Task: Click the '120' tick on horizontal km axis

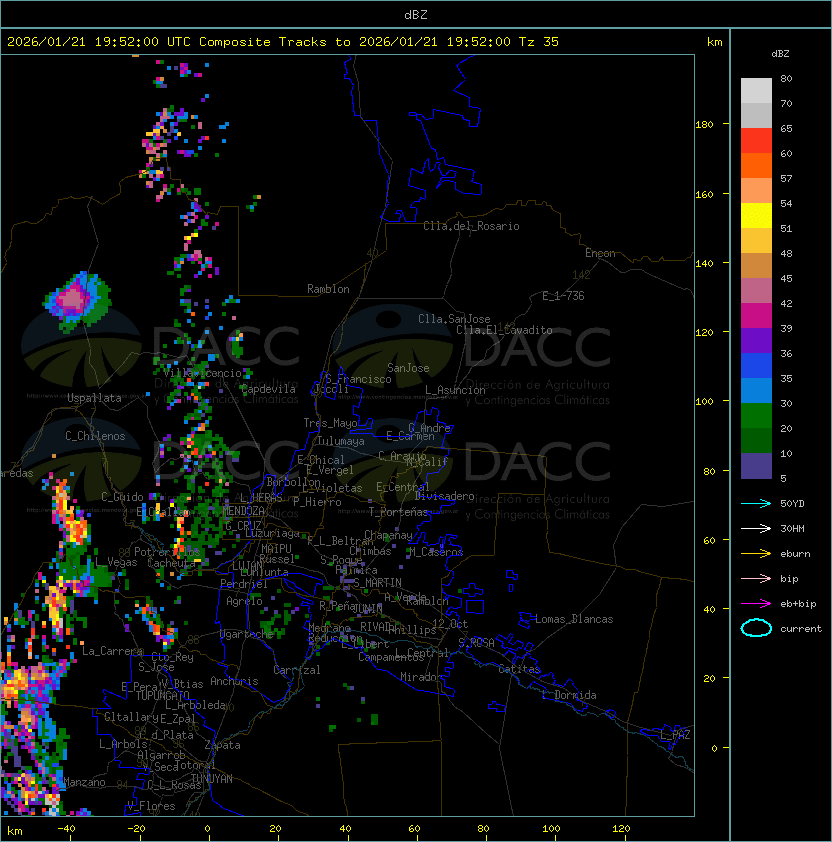Action: tap(621, 829)
